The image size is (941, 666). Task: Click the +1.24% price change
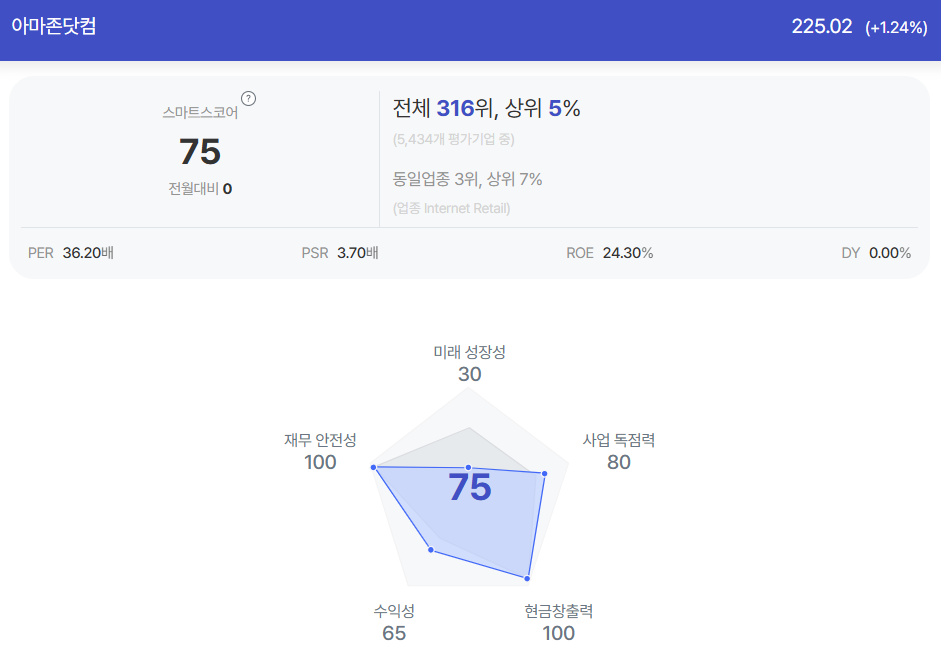tap(896, 28)
